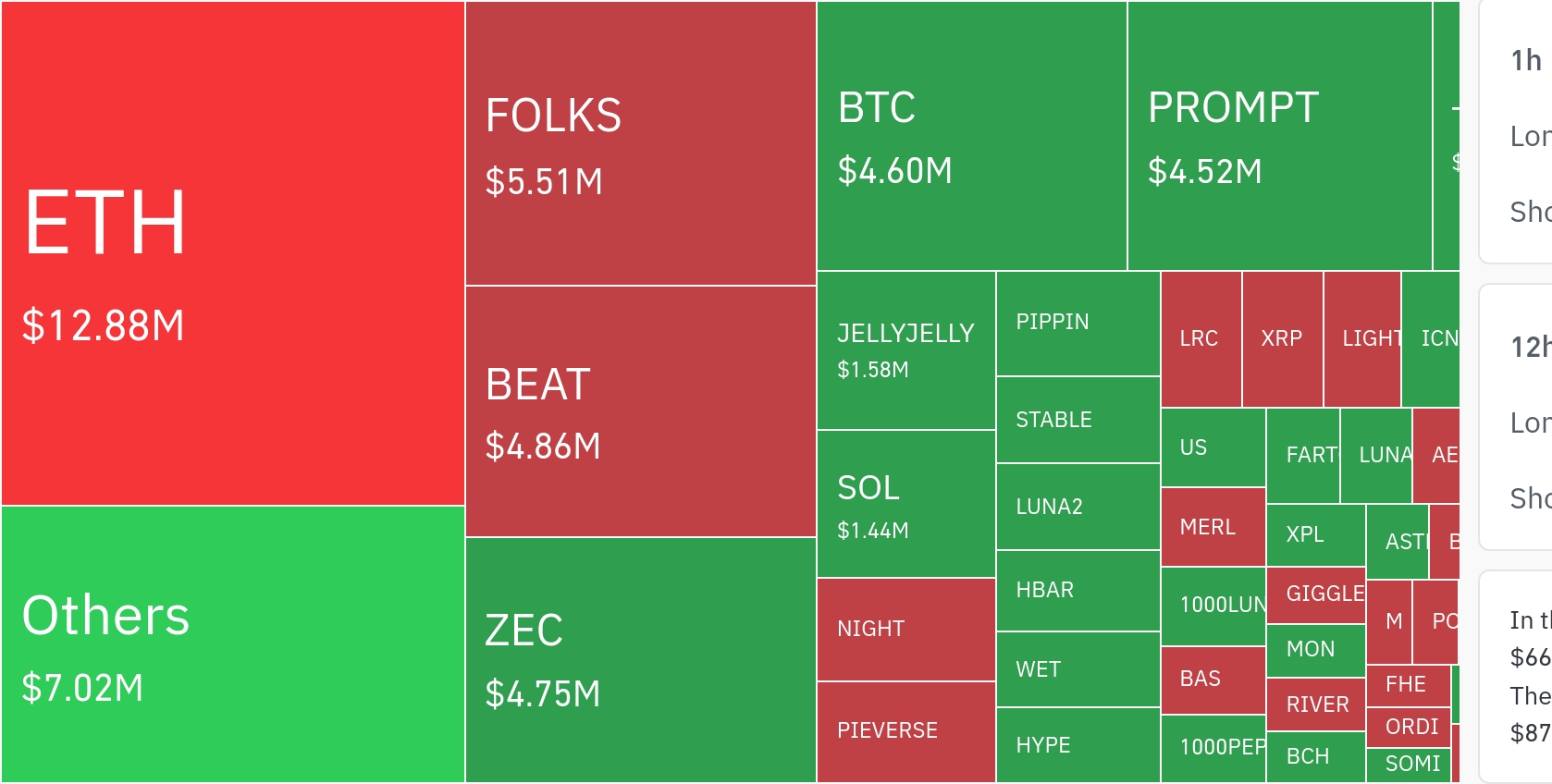
Task: Select the HYPE tile
Action: [x=1078, y=745]
